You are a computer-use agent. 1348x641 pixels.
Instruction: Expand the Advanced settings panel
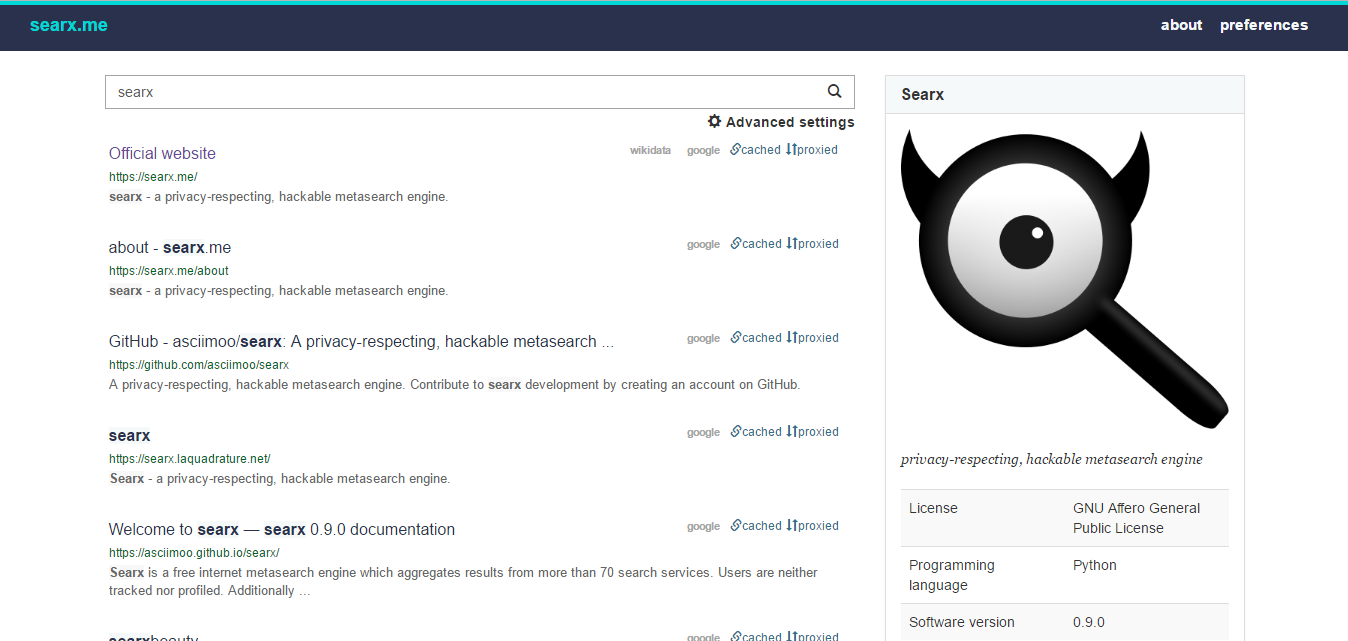click(x=789, y=122)
